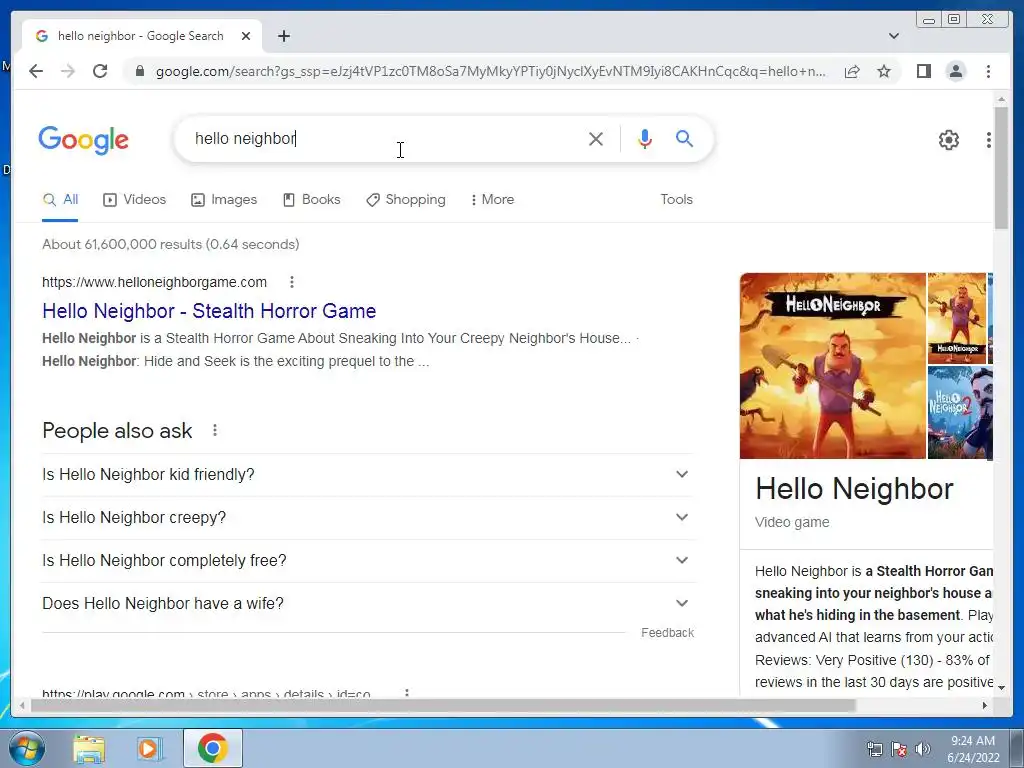This screenshot has width=1024, height=768.
Task: Clear the search box with the X
Action: (x=596, y=138)
